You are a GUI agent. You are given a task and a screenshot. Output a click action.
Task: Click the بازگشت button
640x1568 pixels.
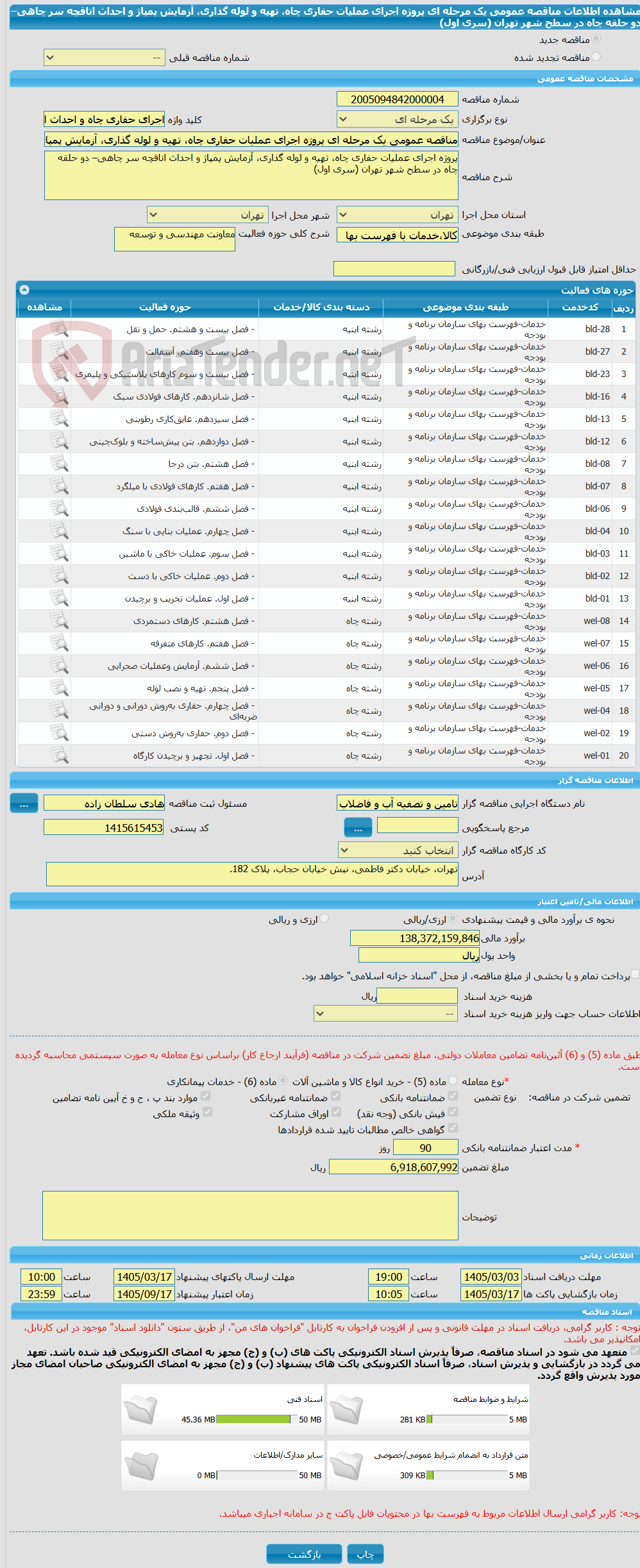point(305,1555)
